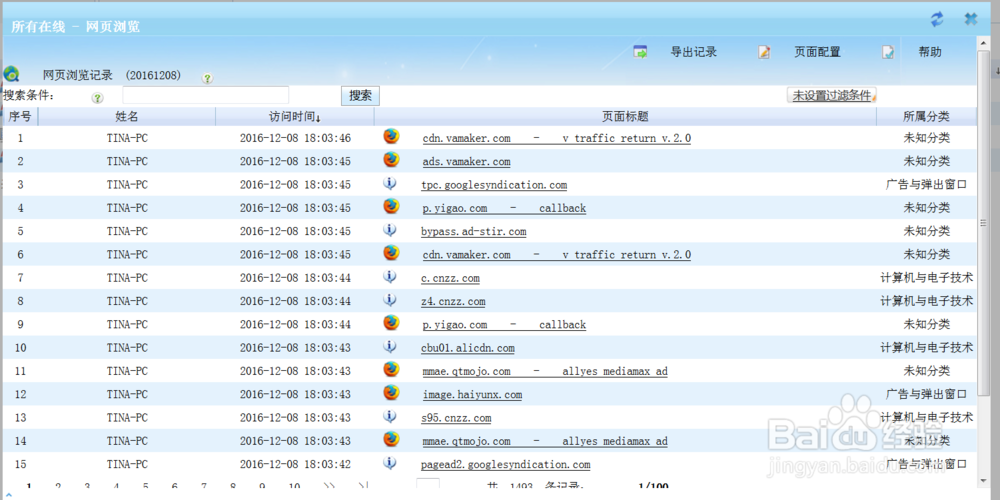This screenshot has width=1000, height=500.
Task: Click 计算机与电子技术 category in row 7
Action: (927, 277)
